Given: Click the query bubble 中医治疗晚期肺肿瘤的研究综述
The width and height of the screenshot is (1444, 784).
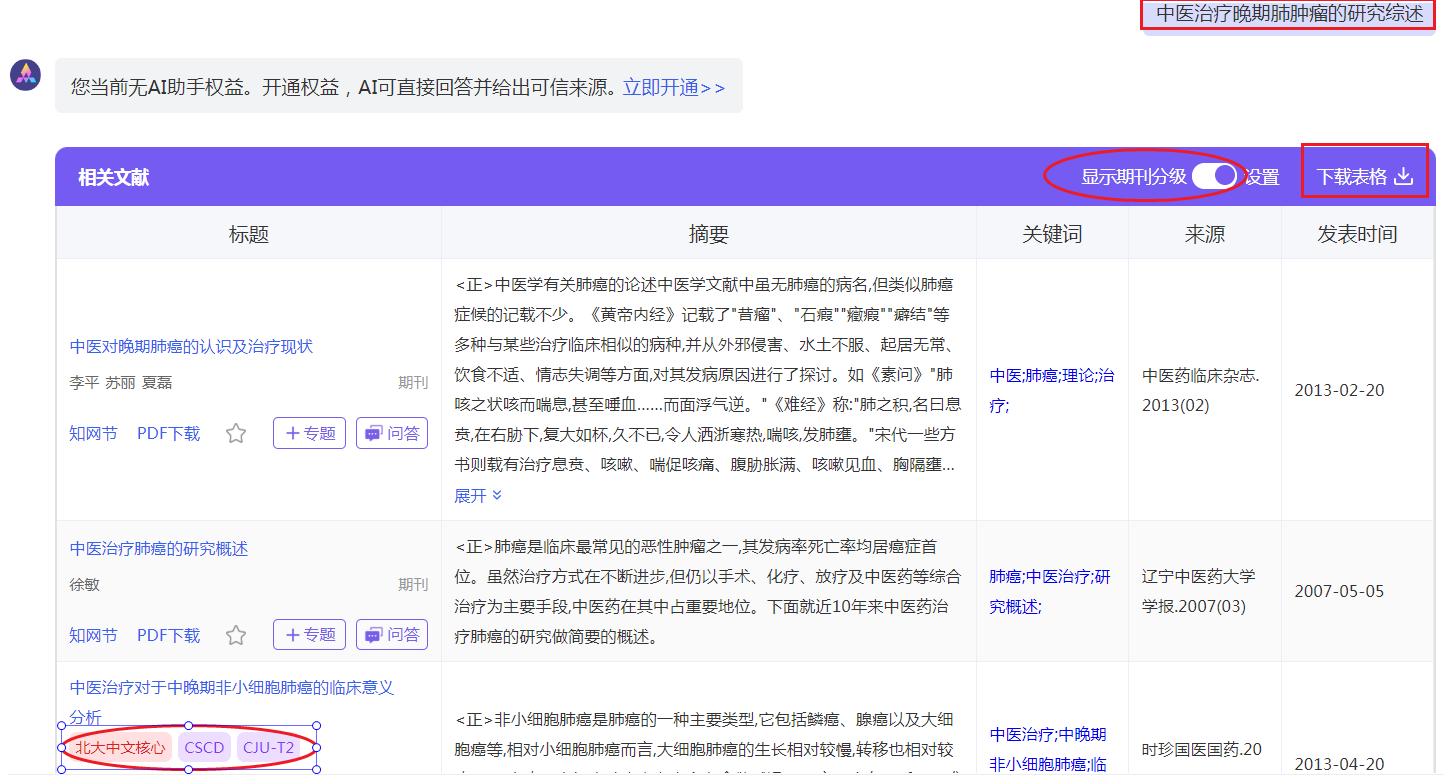Looking at the screenshot, I should (x=1289, y=15).
